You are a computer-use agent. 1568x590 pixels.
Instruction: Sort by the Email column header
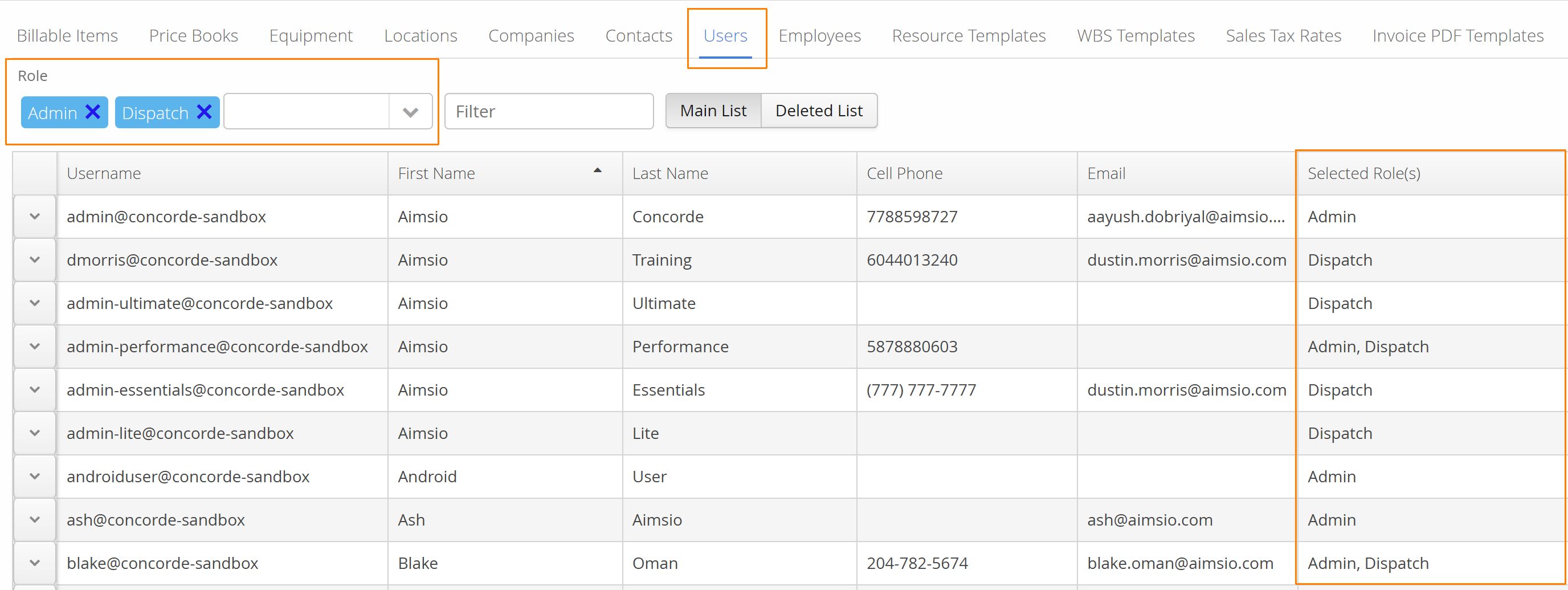[x=1187, y=173]
